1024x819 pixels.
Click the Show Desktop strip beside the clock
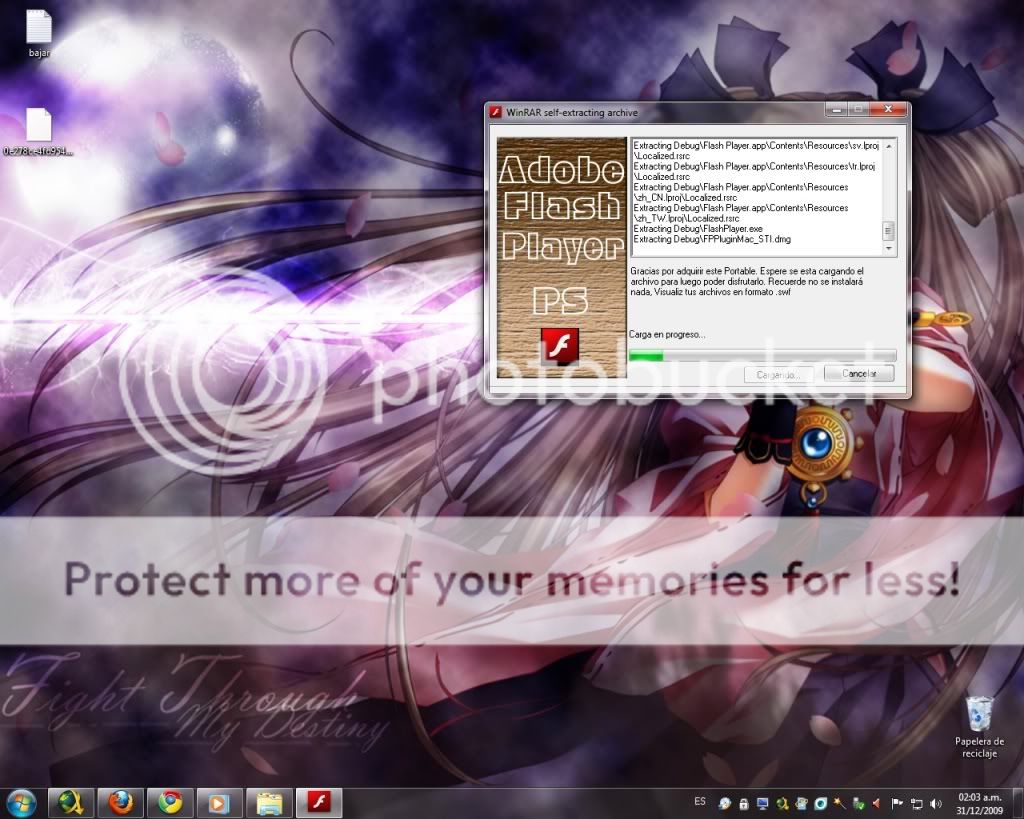click(1017, 803)
